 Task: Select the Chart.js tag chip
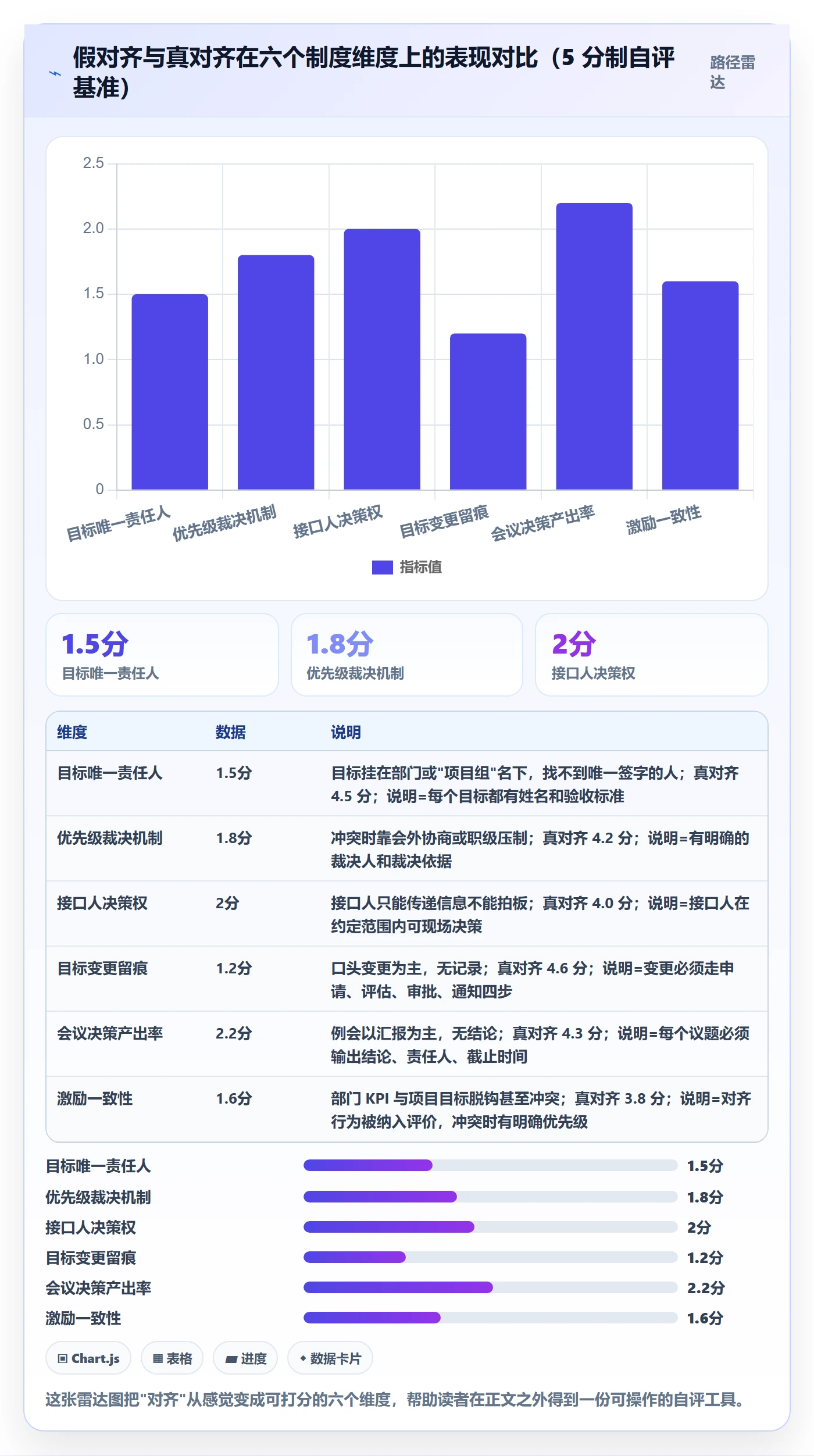[x=88, y=1358]
